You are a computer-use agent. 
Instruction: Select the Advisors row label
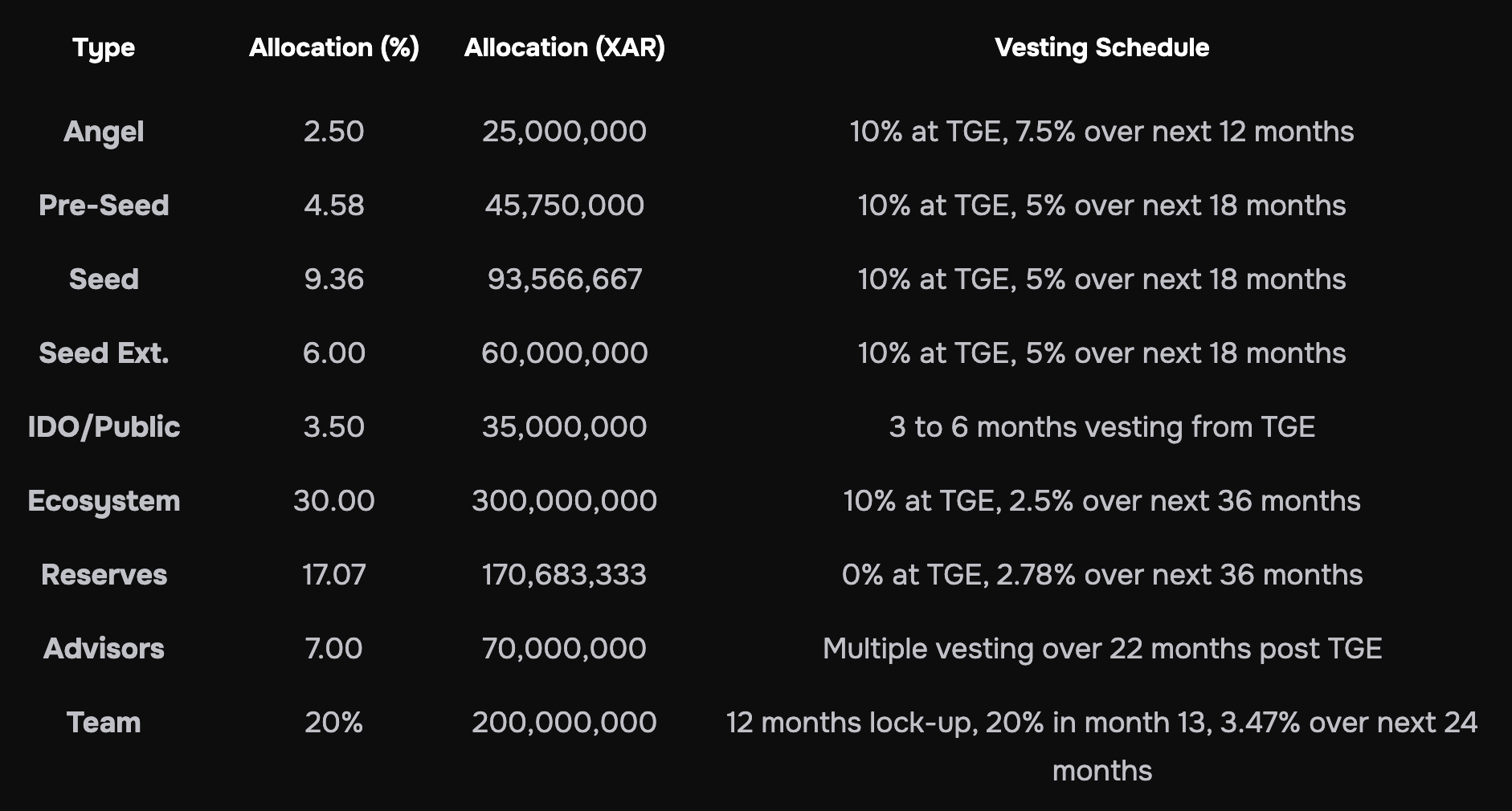coord(104,649)
